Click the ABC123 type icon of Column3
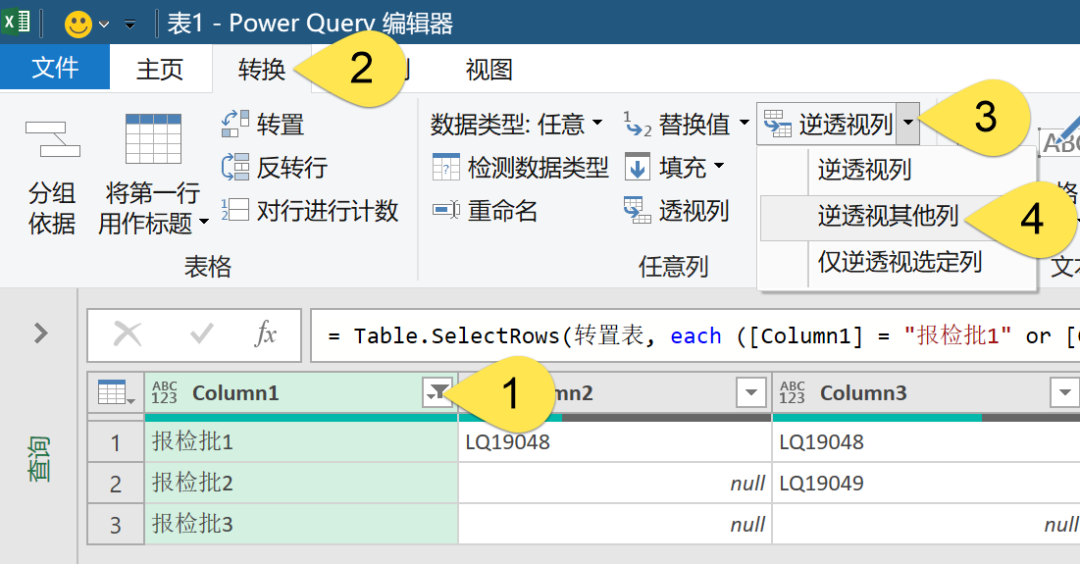 pyautogui.click(x=792, y=393)
